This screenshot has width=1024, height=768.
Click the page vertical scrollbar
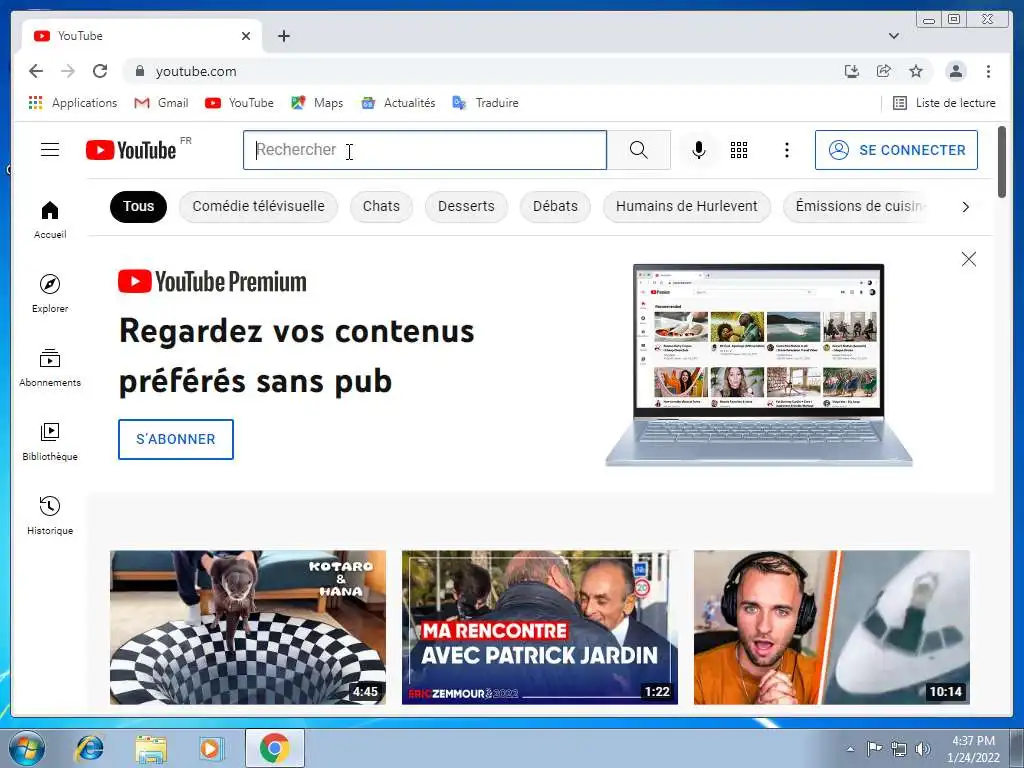coord(1002,162)
